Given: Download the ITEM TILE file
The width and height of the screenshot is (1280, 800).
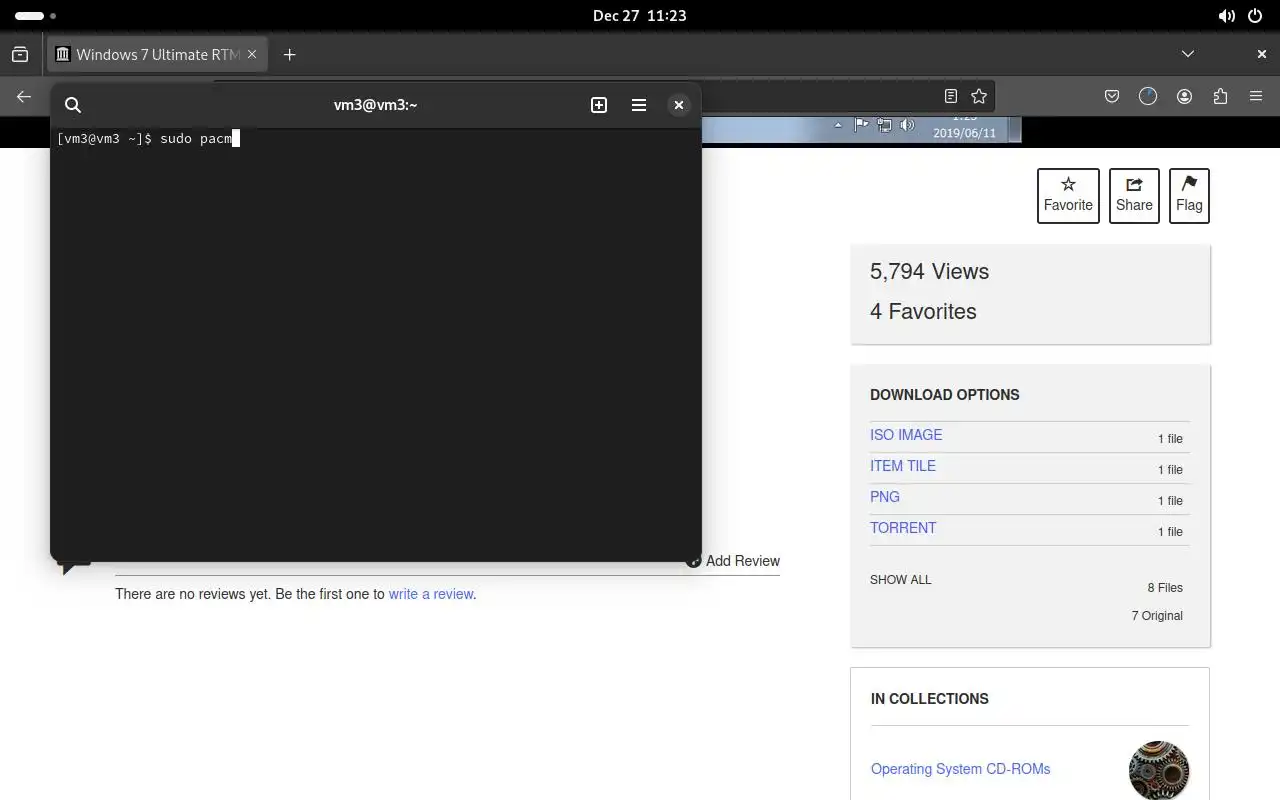Looking at the screenshot, I should [903, 466].
